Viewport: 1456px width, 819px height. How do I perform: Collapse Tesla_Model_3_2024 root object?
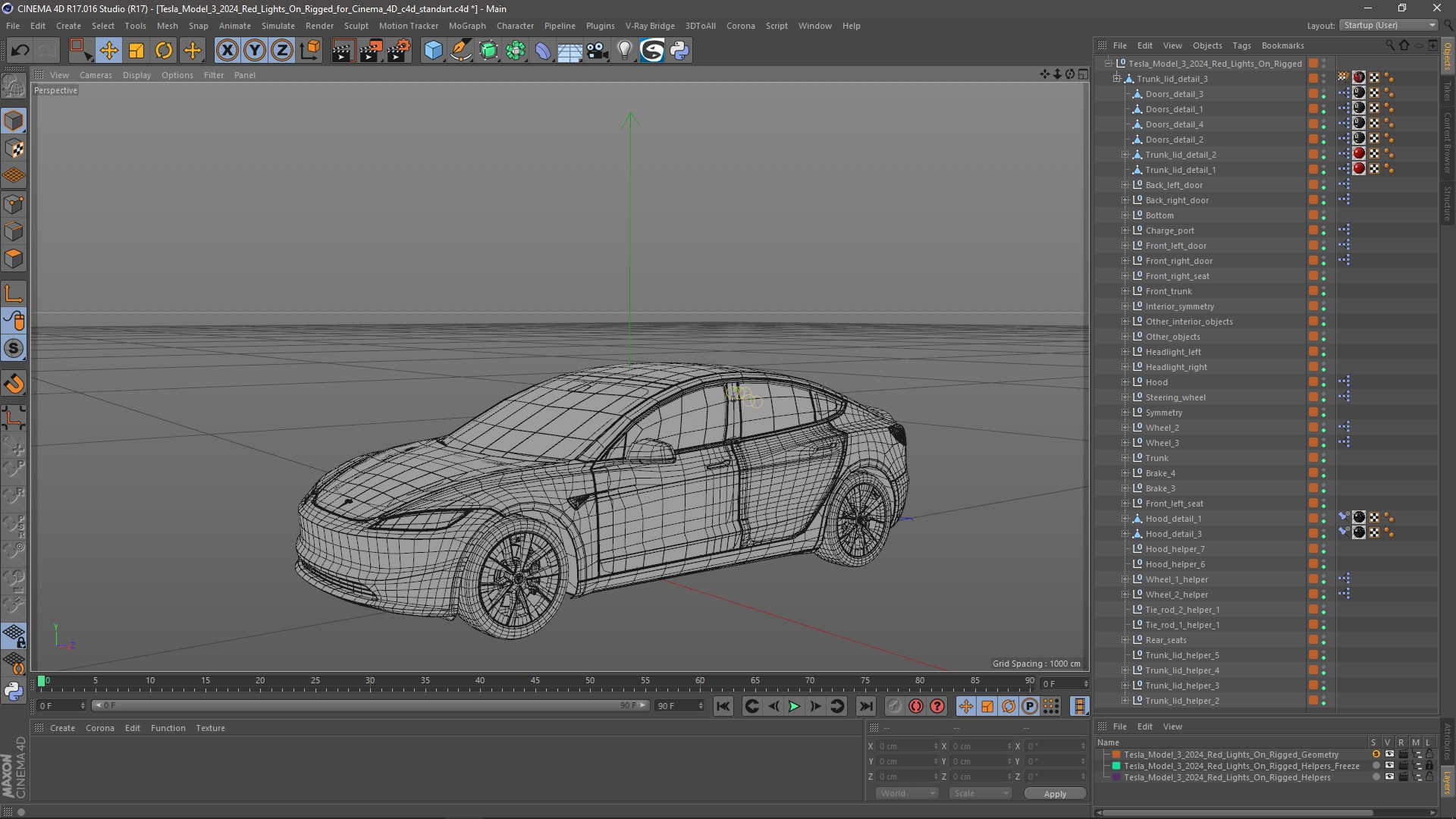pyautogui.click(x=1109, y=64)
